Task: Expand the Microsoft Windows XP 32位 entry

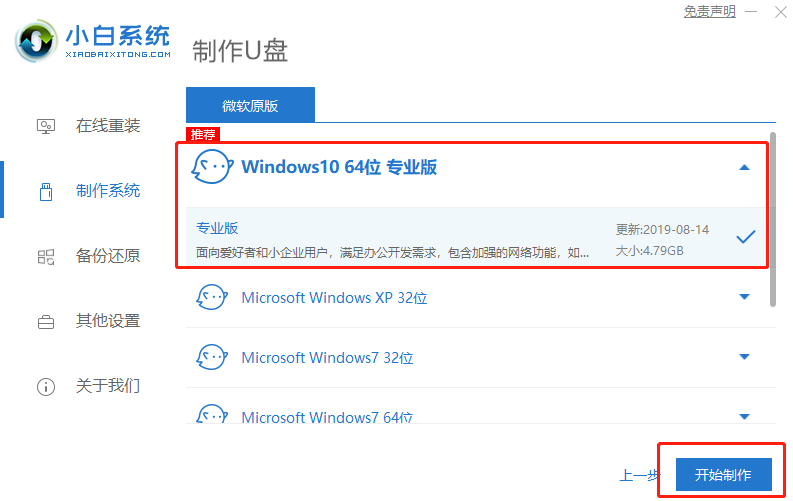Action: (x=744, y=297)
